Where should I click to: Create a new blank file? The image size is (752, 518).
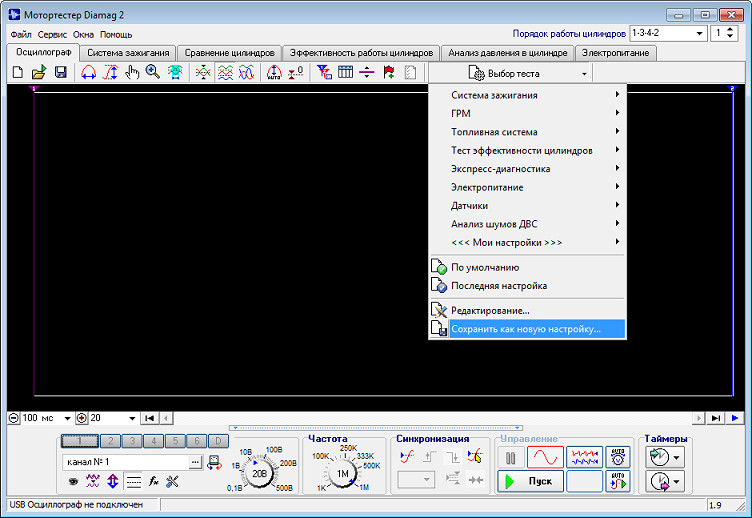17,72
